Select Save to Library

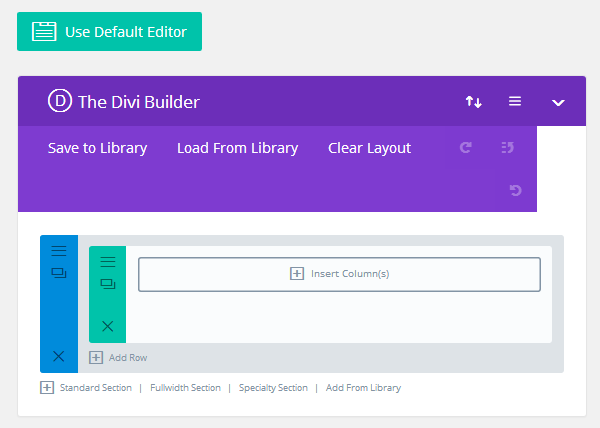coord(97,148)
